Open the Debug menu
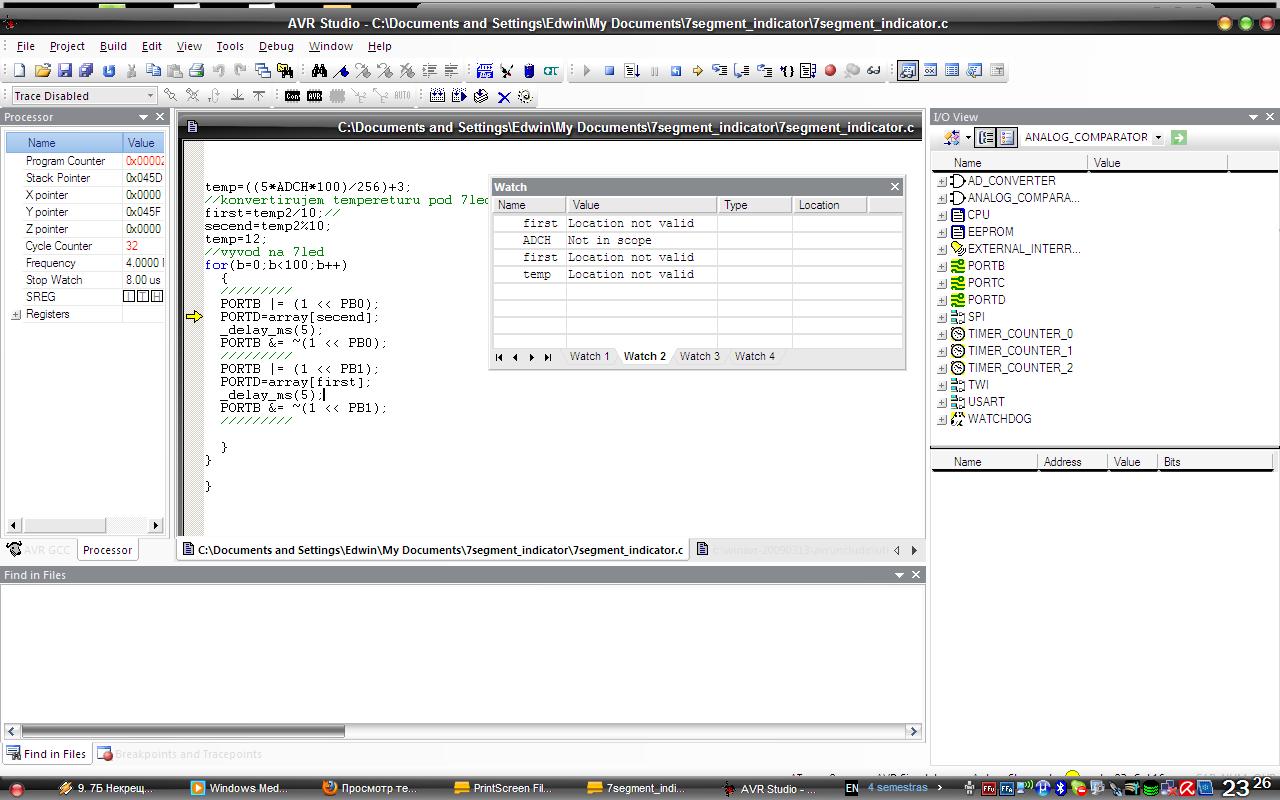The height and width of the screenshot is (800, 1280). point(276,46)
